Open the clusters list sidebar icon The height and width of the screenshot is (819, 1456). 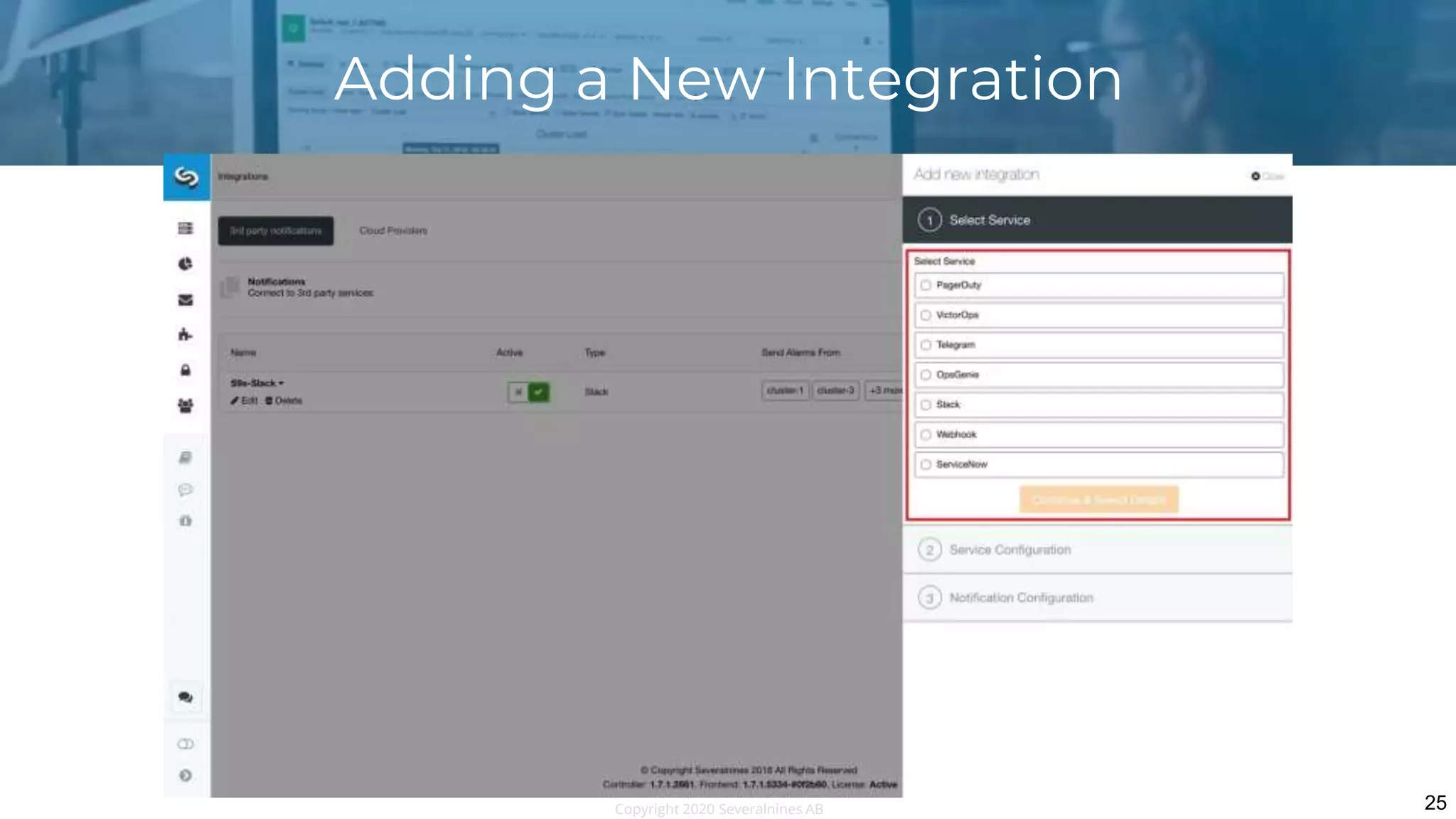[186, 228]
